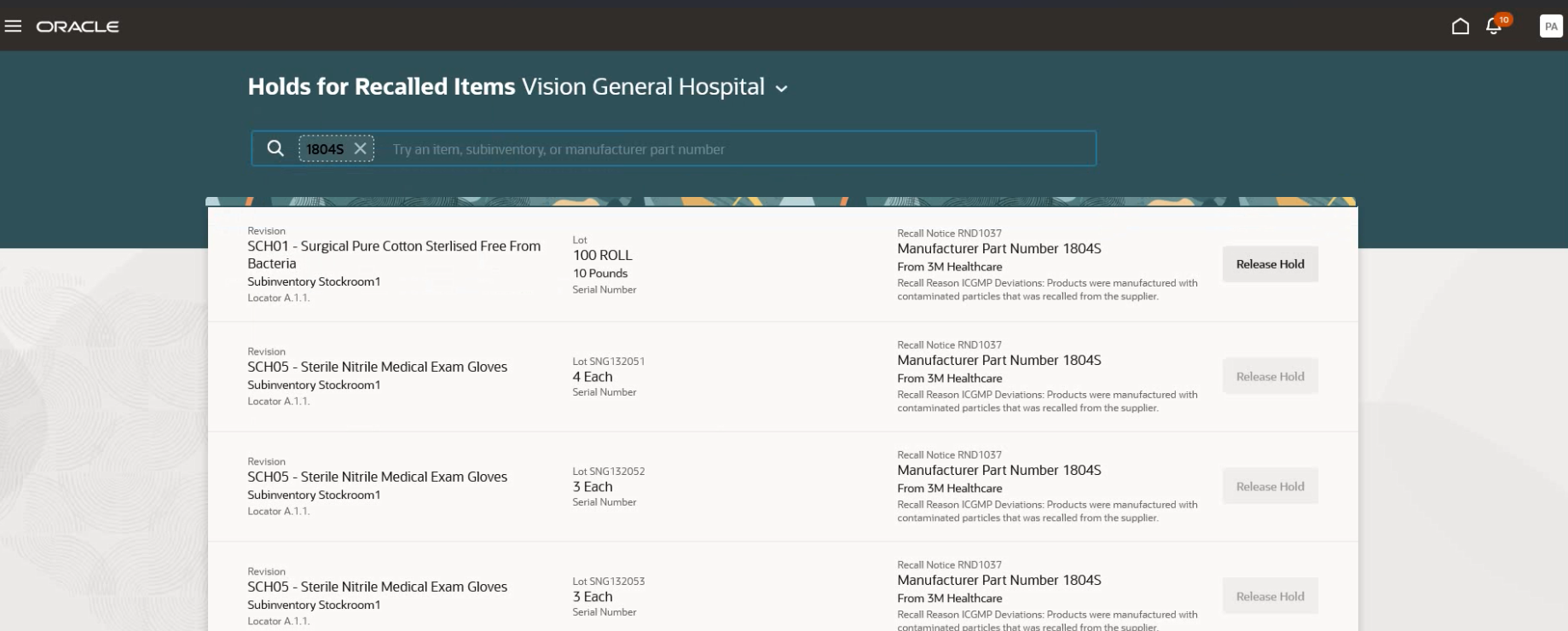Click Recall Notice RND1037 in the SCH01 row
The image size is (1568, 631).
coord(949,233)
